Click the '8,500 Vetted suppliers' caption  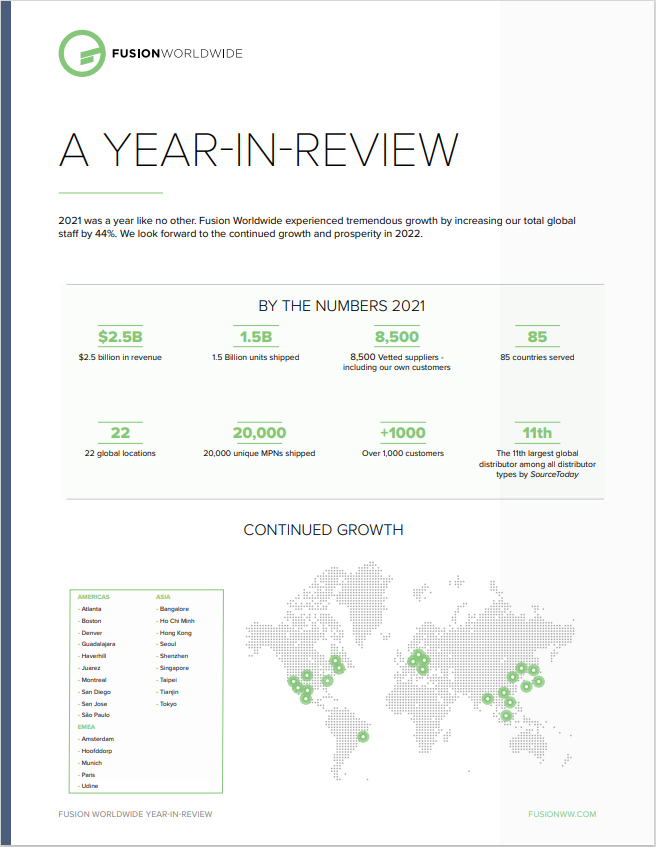coord(397,362)
